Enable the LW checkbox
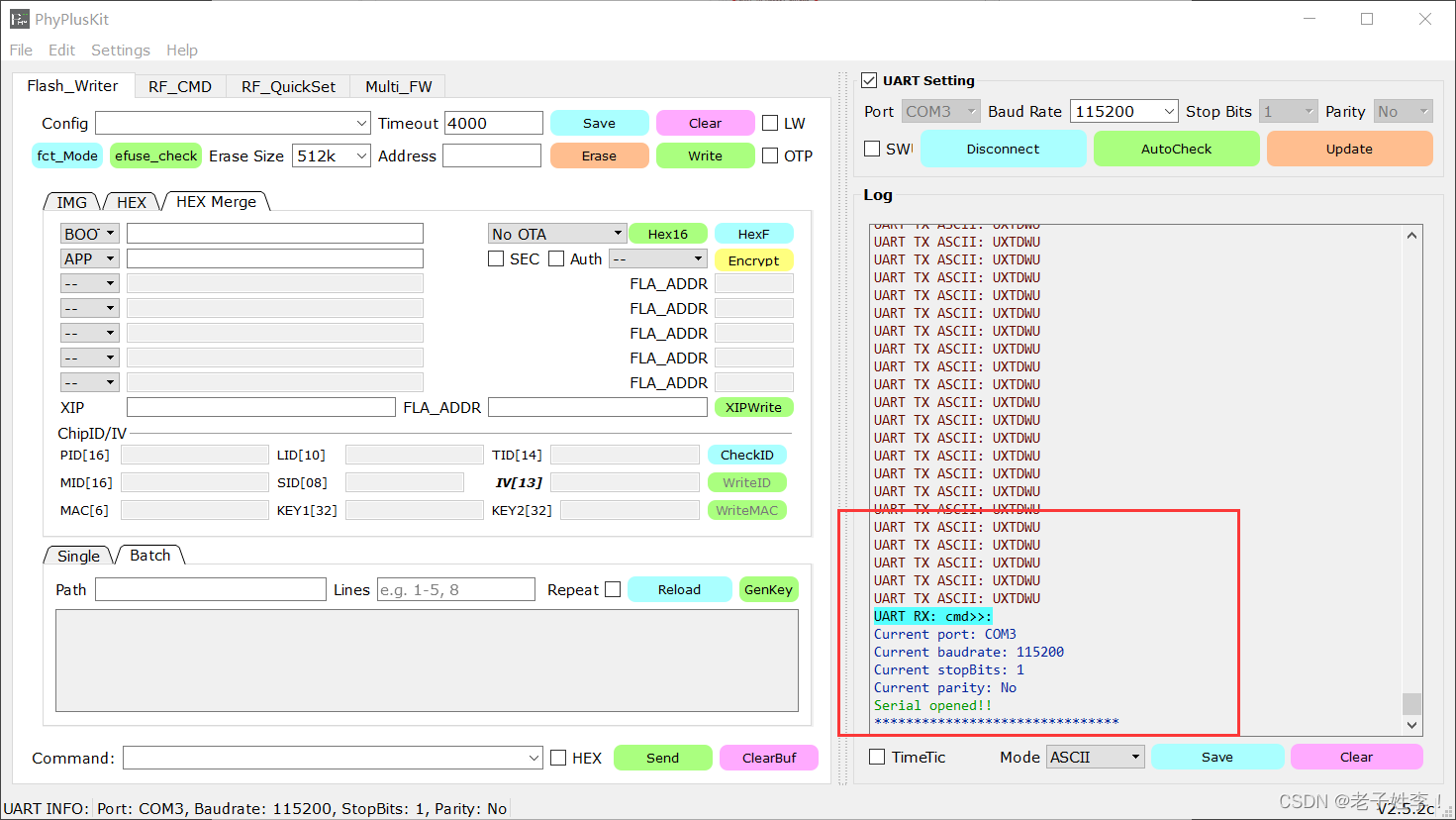 coord(770,123)
